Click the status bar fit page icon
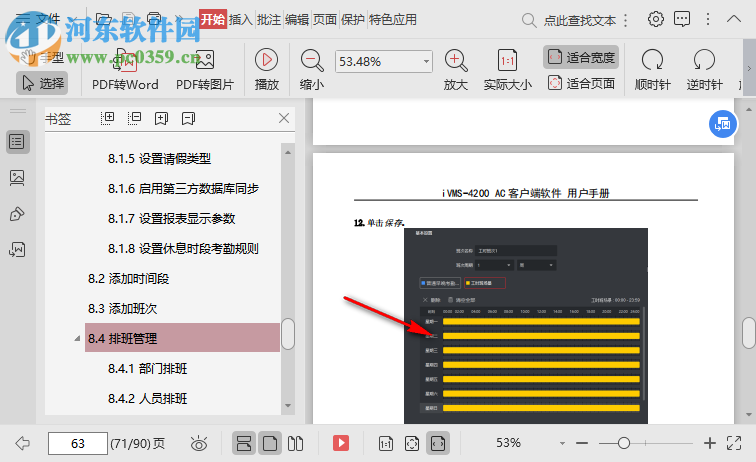Viewport: 756px width, 462px height. [412, 443]
